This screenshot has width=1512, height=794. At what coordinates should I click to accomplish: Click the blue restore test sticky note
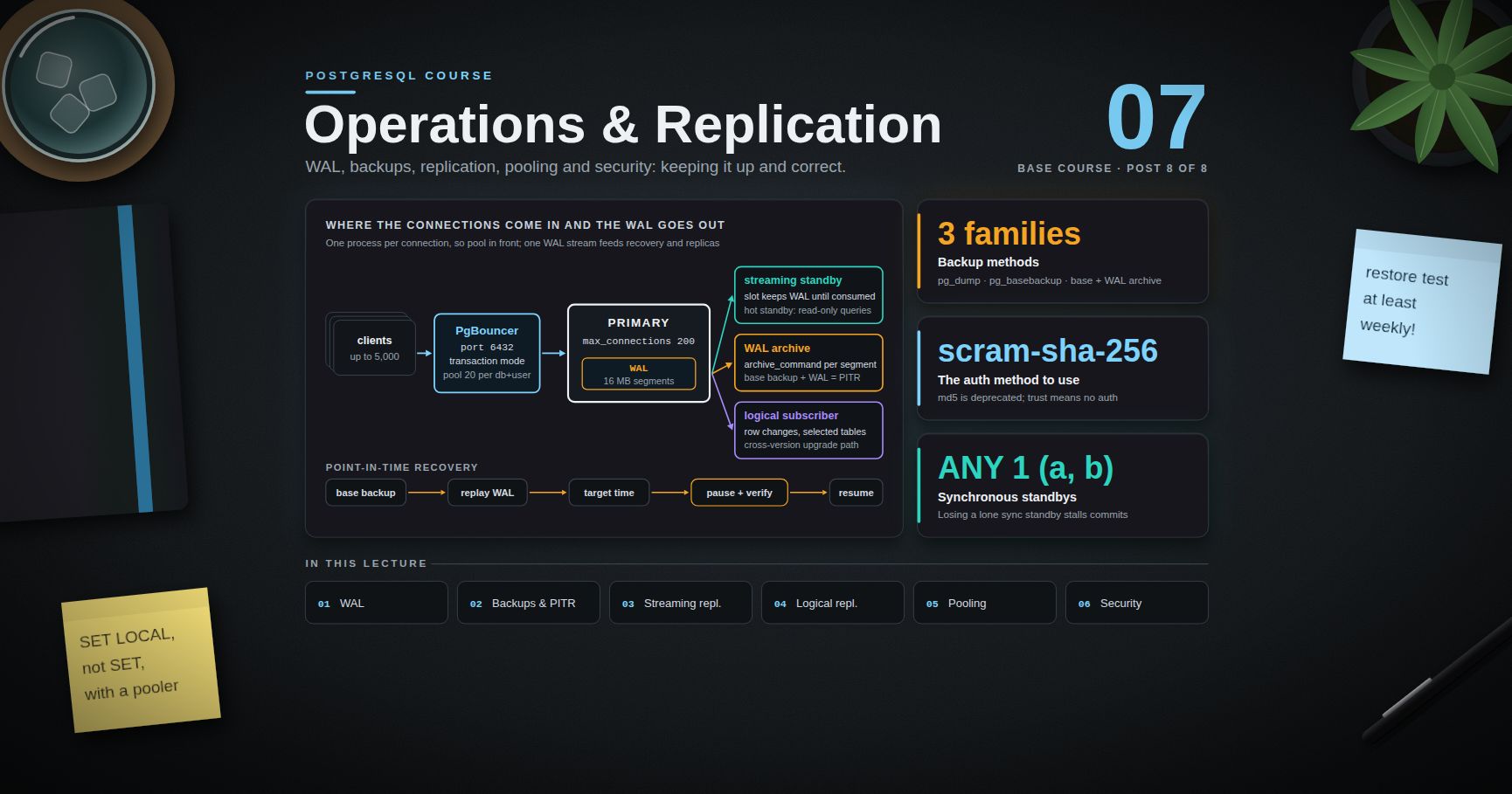pos(1421,301)
